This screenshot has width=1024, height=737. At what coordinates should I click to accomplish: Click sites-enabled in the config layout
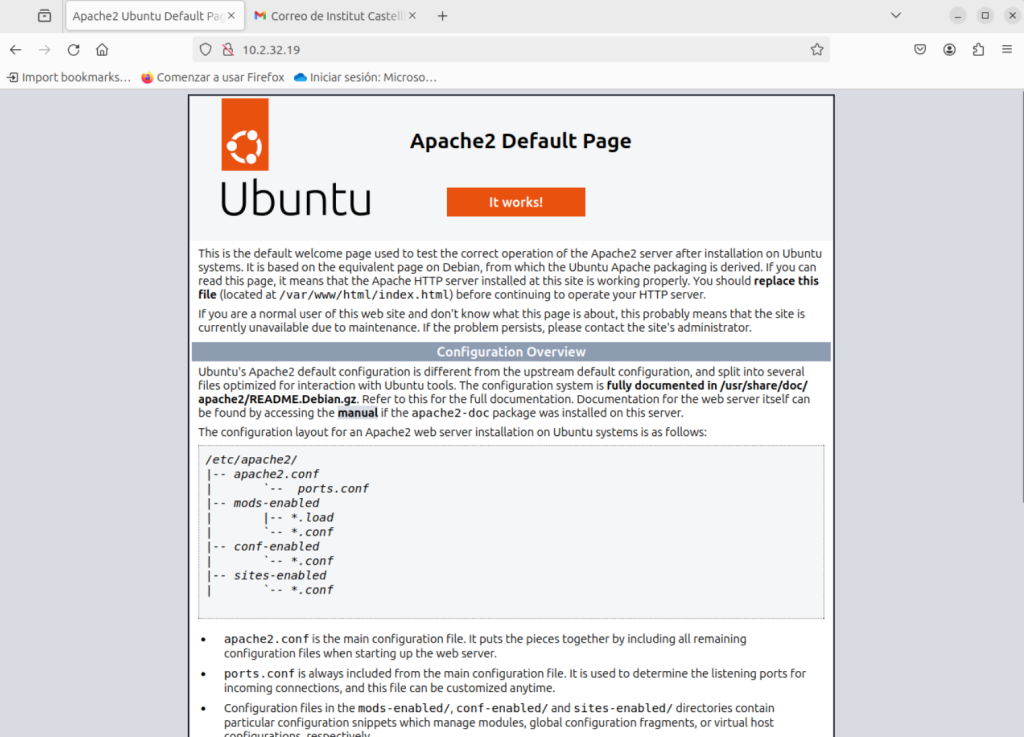[280, 575]
